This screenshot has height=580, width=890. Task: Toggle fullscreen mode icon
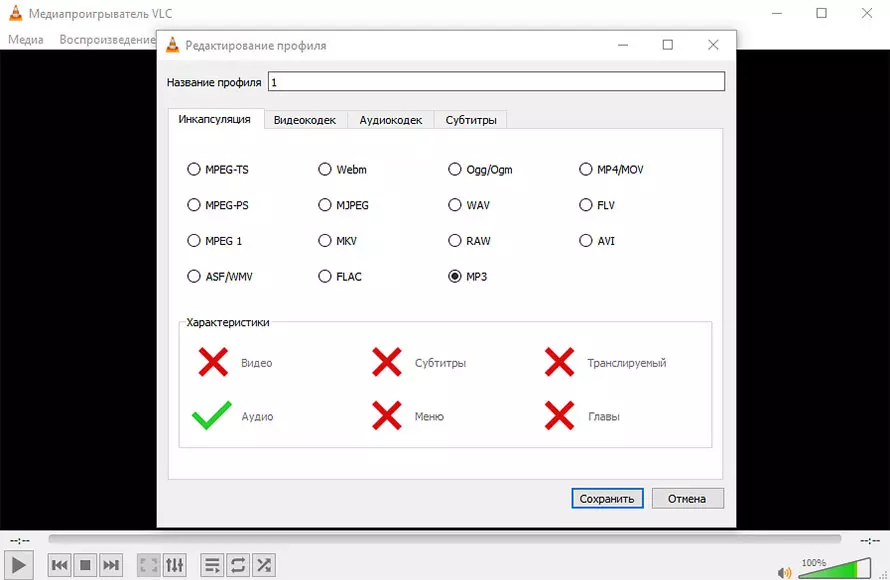pos(149,565)
